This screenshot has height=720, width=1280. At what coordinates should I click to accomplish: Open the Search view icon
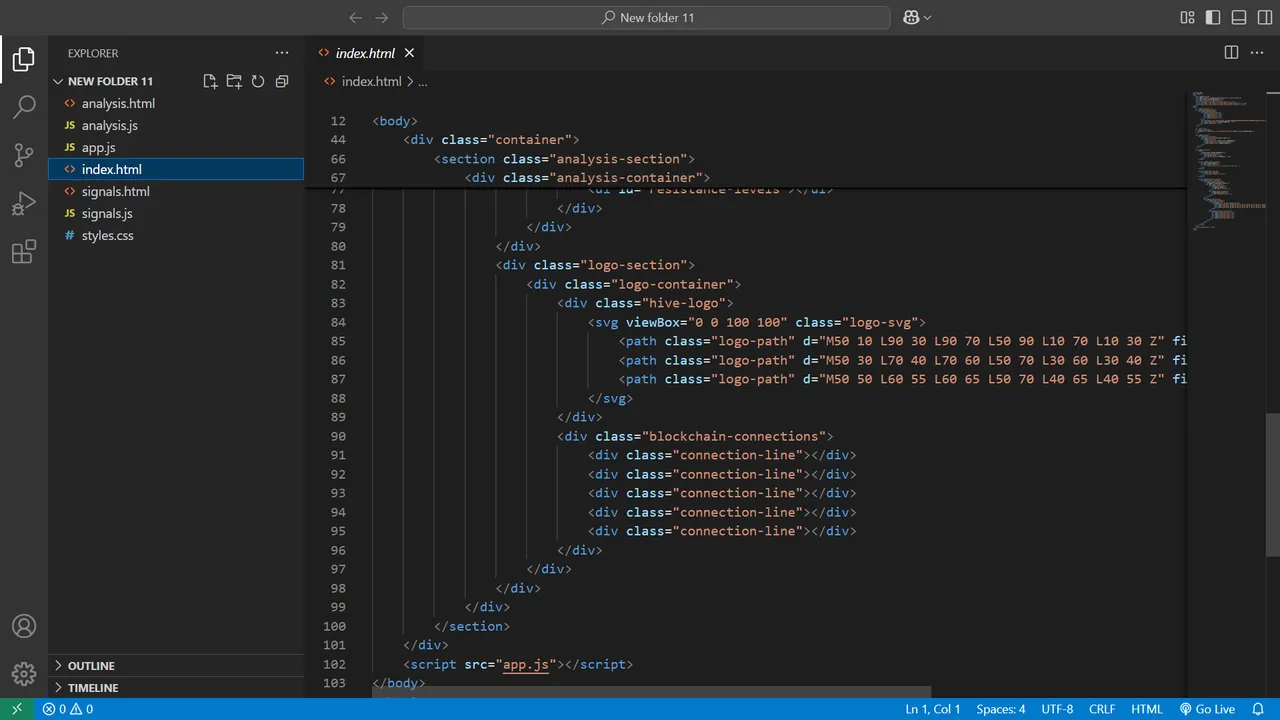pos(24,107)
